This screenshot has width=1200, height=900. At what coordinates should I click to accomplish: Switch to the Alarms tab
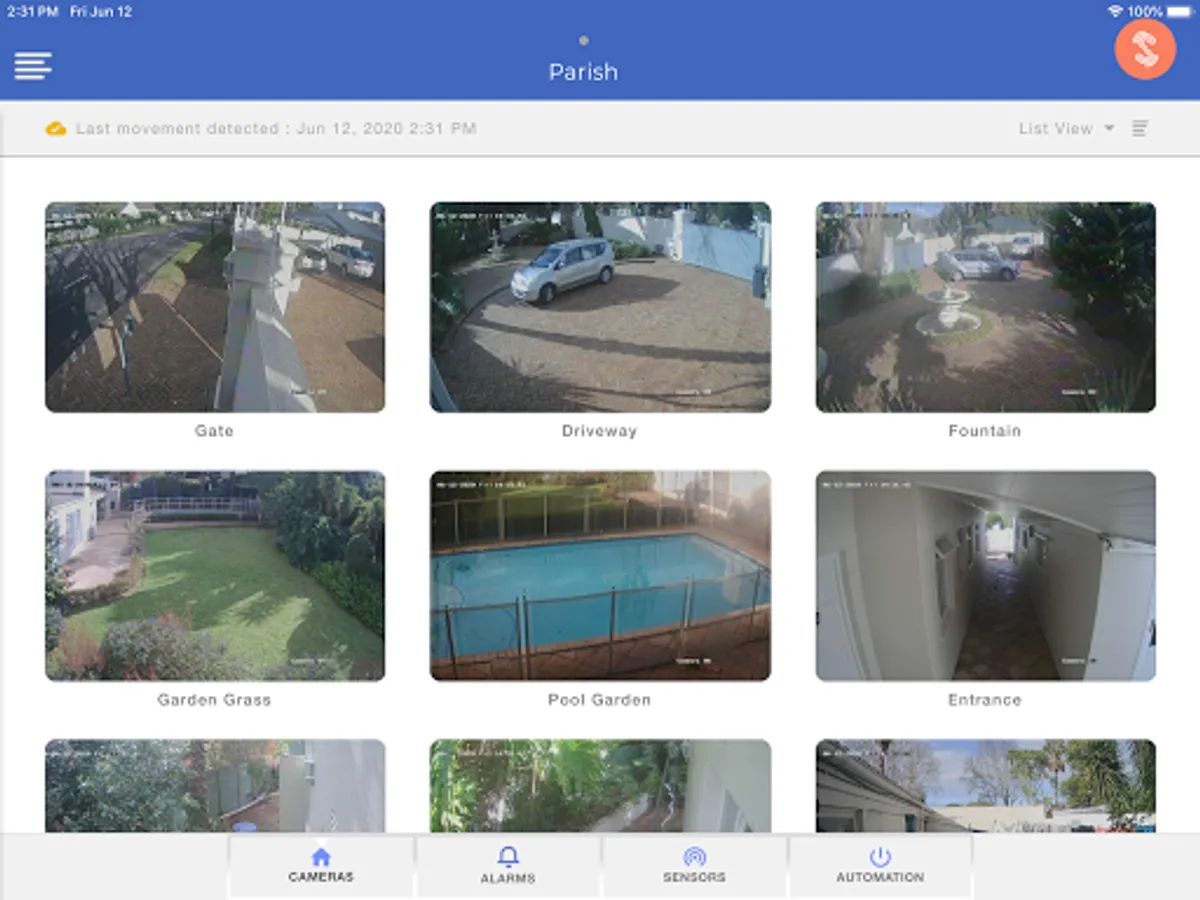tap(508, 866)
